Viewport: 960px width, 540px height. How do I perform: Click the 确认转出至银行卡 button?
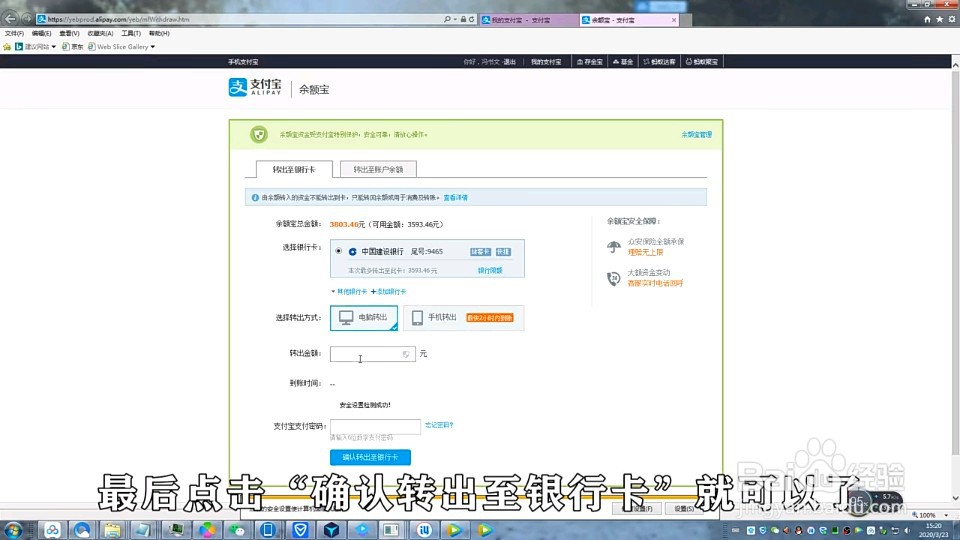[370, 457]
